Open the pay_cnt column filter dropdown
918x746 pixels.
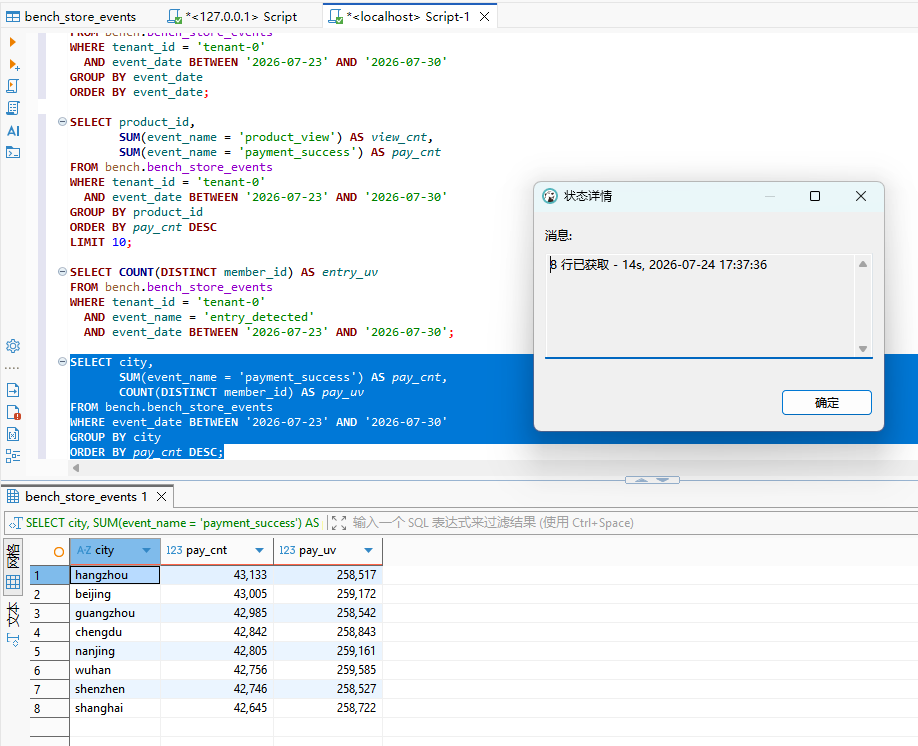259,550
